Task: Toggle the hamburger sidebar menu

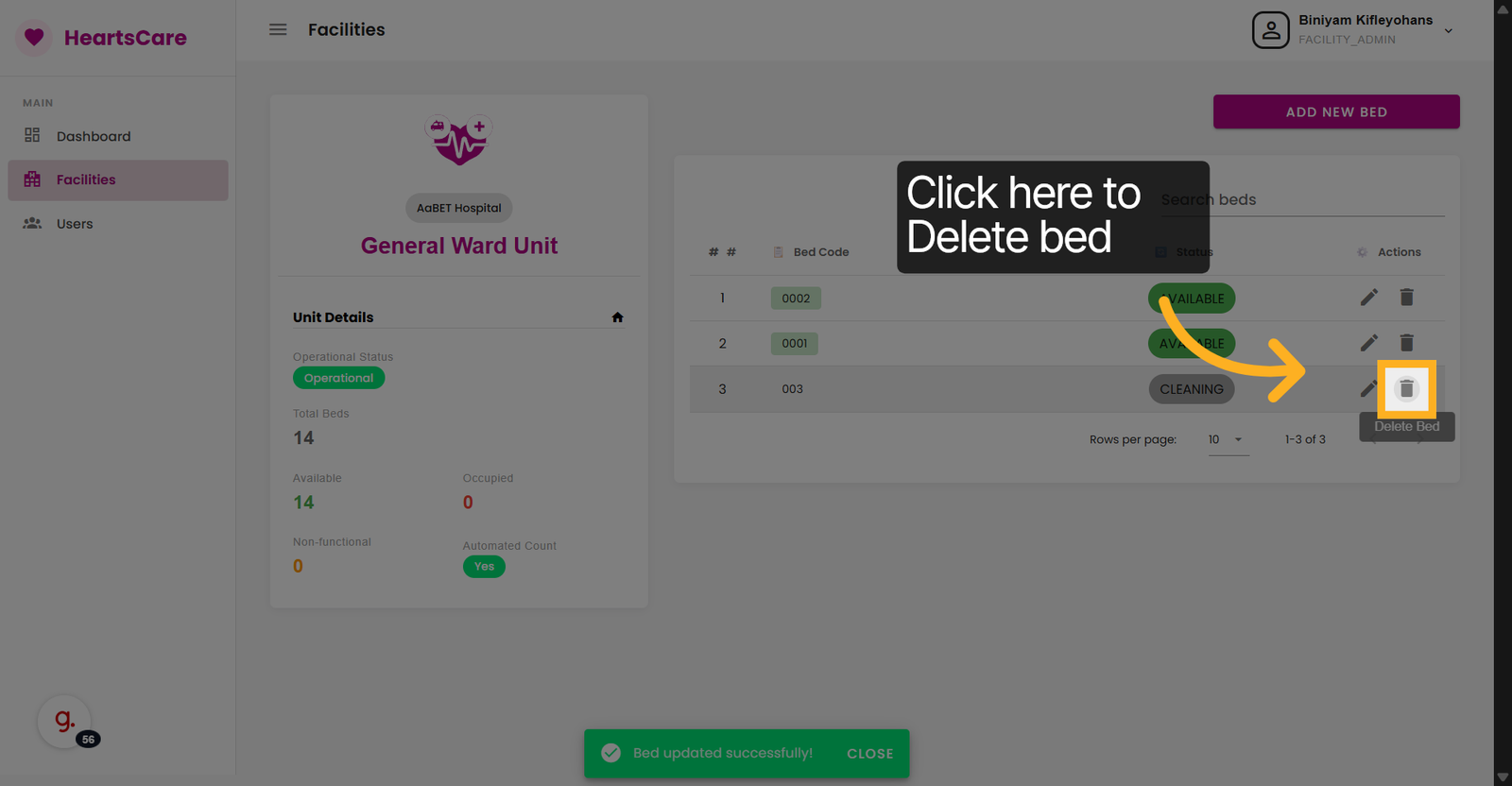Action: coord(278,29)
